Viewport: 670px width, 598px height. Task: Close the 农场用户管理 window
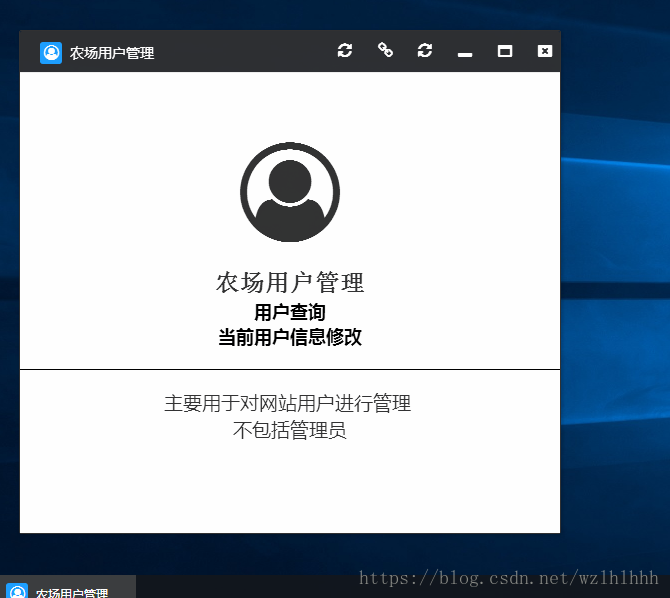point(544,51)
